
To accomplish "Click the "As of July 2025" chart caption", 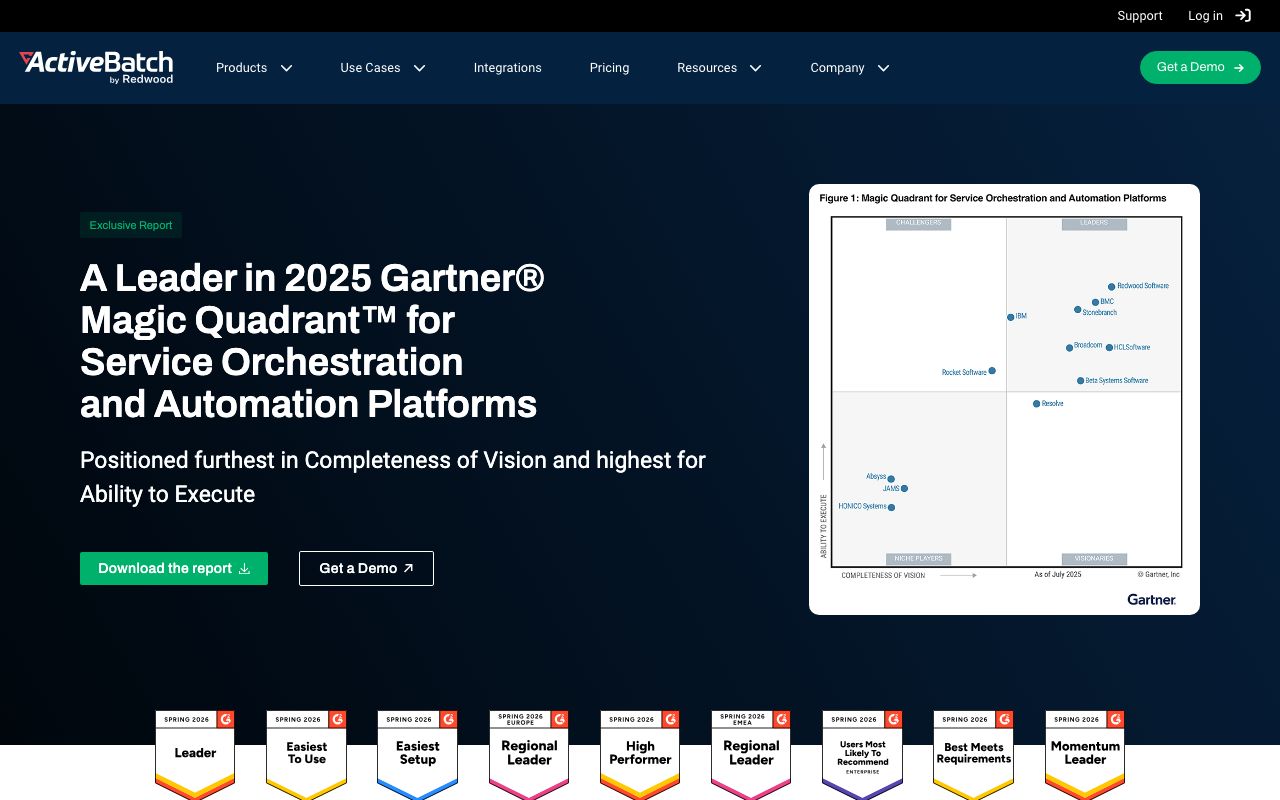I will tap(1058, 575).
